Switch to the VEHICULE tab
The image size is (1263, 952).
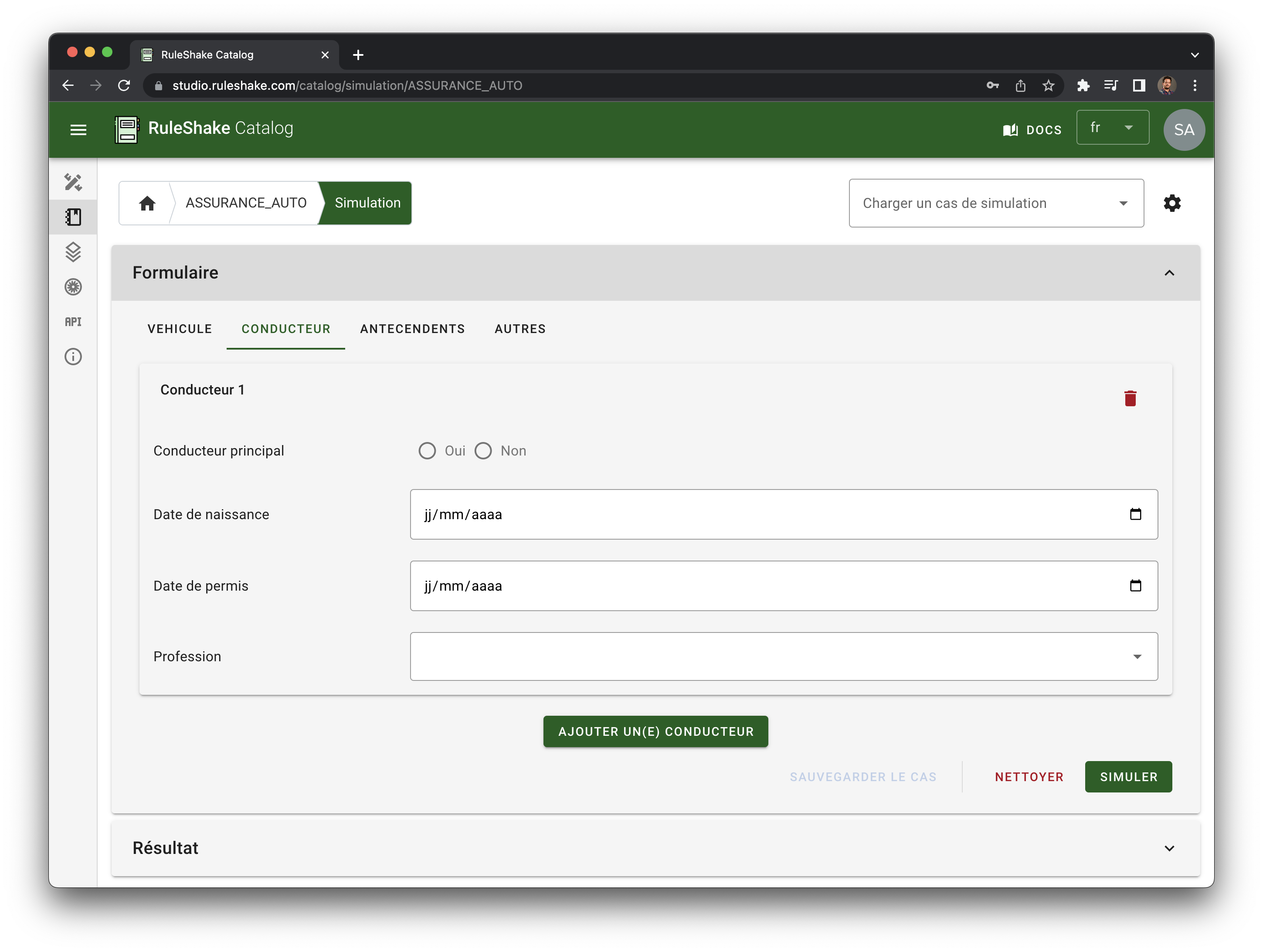point(180,329)
